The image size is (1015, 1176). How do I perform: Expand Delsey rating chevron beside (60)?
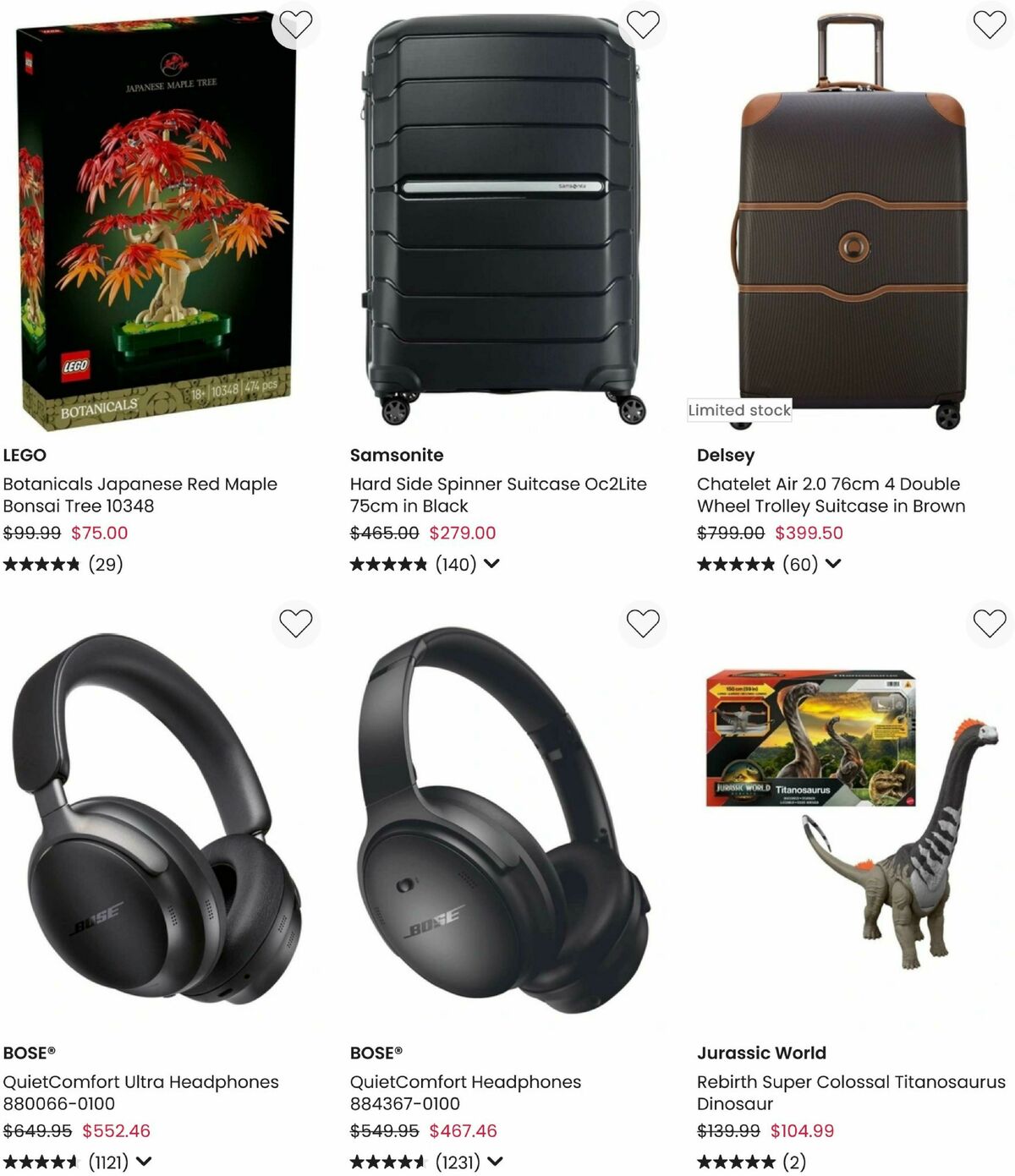(x=833, y=564)
